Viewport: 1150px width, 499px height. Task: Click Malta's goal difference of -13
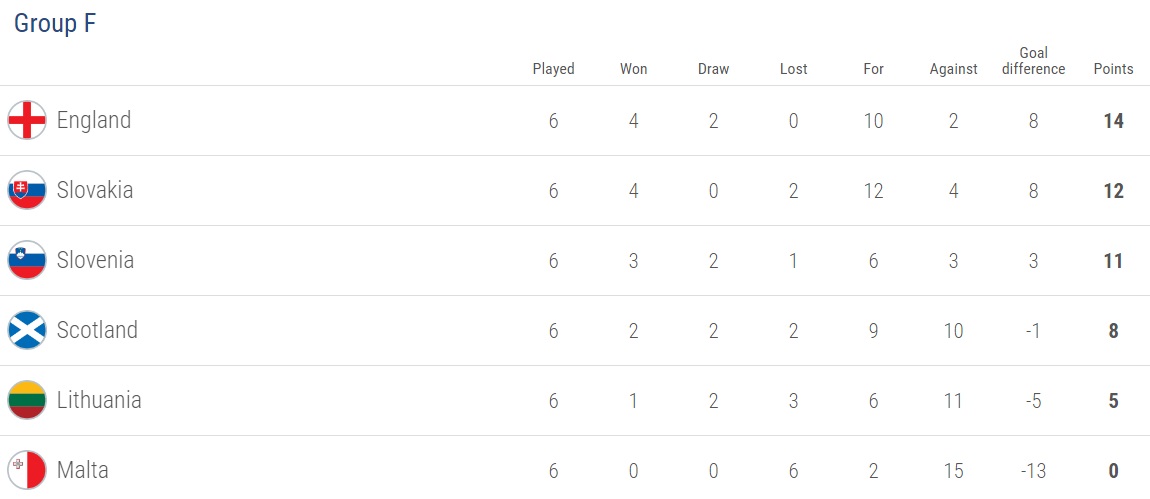(x=1033, y=471)
